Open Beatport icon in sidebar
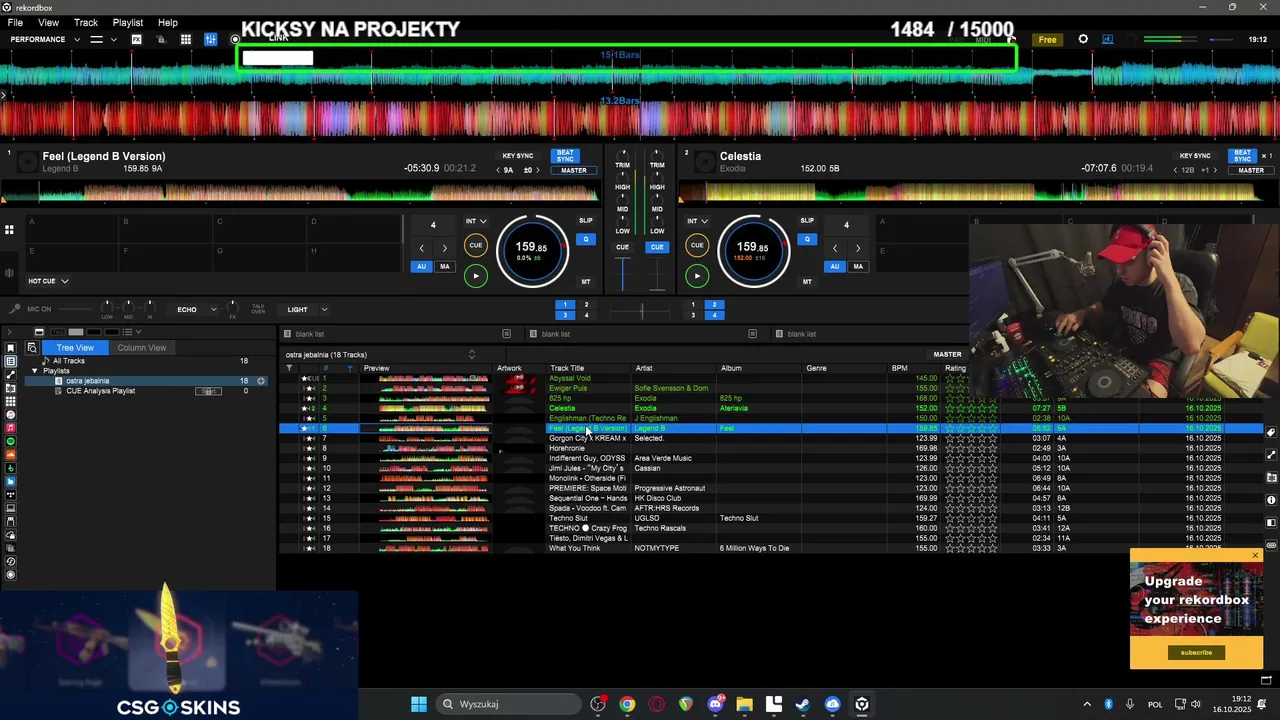The height and width of the screenshot is (720, 1280). (11, 468)
